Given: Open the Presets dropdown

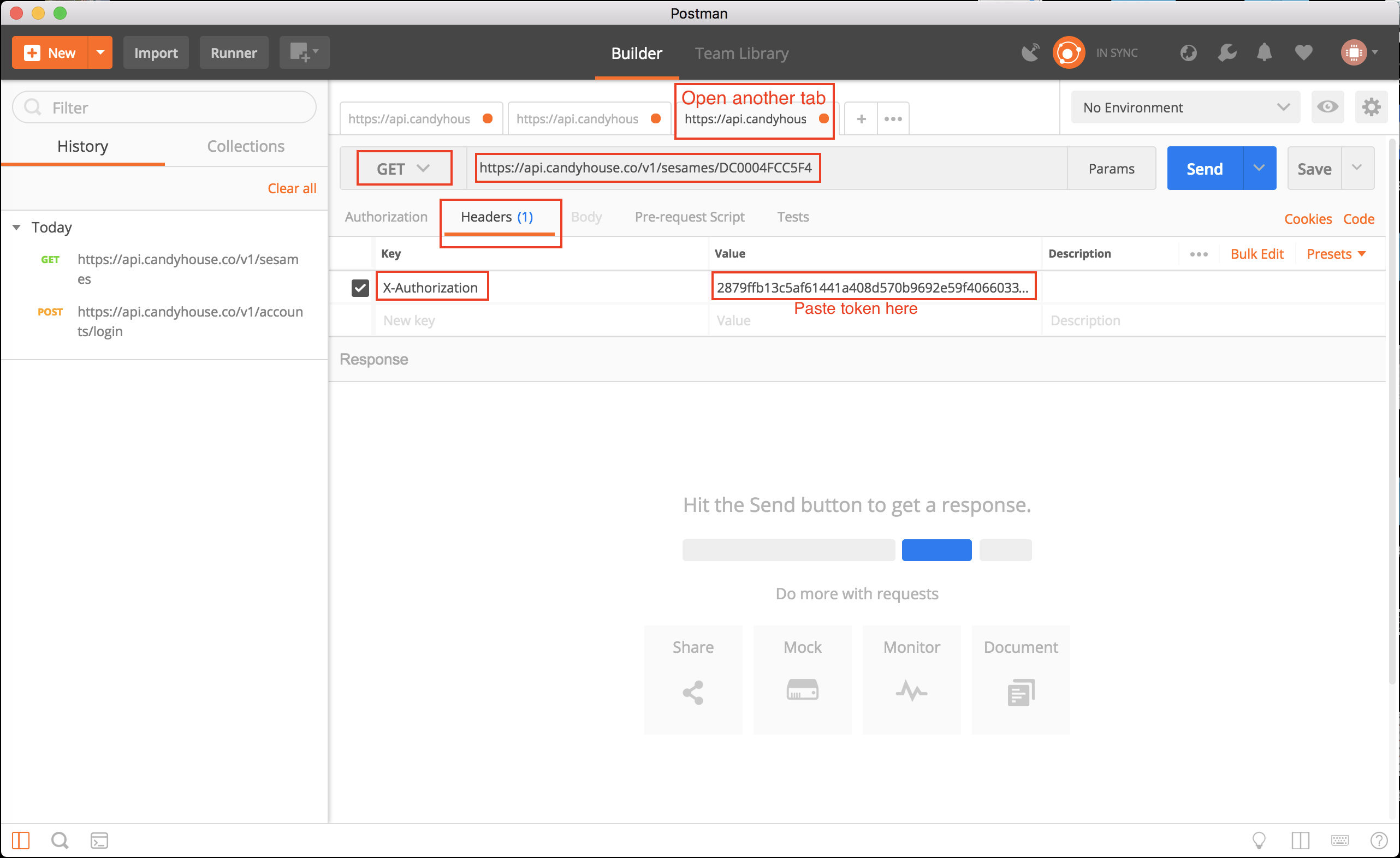Looking at the screenshot, I should pyautogui.click(x=1335, y=254).
